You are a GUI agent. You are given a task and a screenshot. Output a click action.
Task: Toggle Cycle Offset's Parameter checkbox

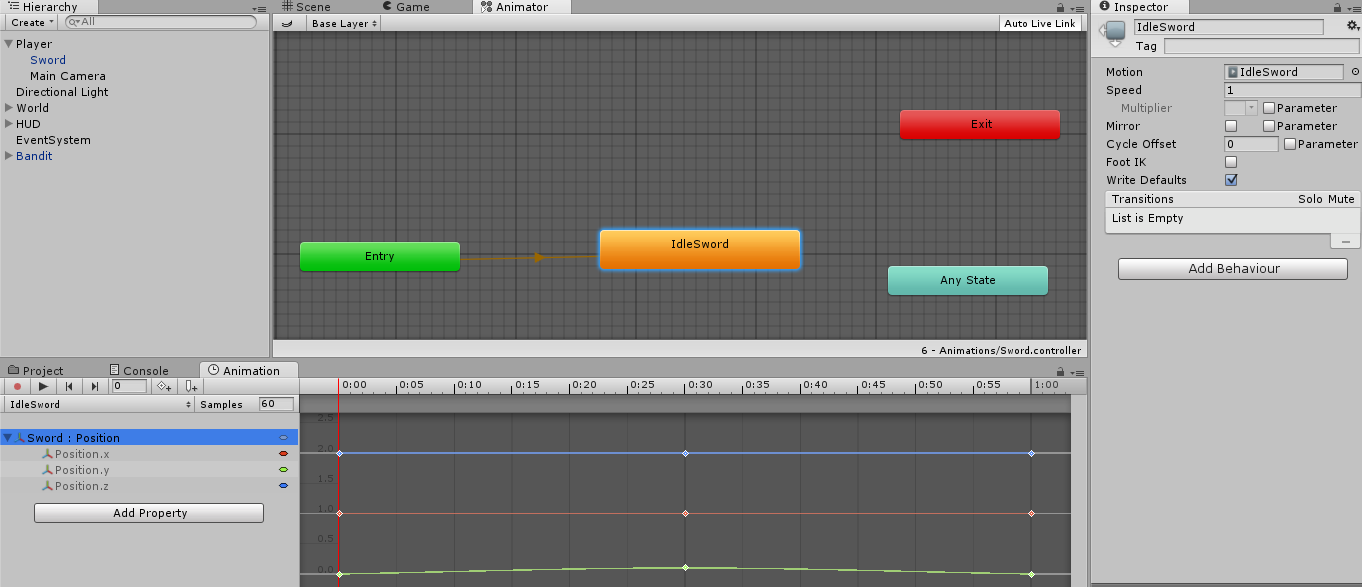(1290, 144)
